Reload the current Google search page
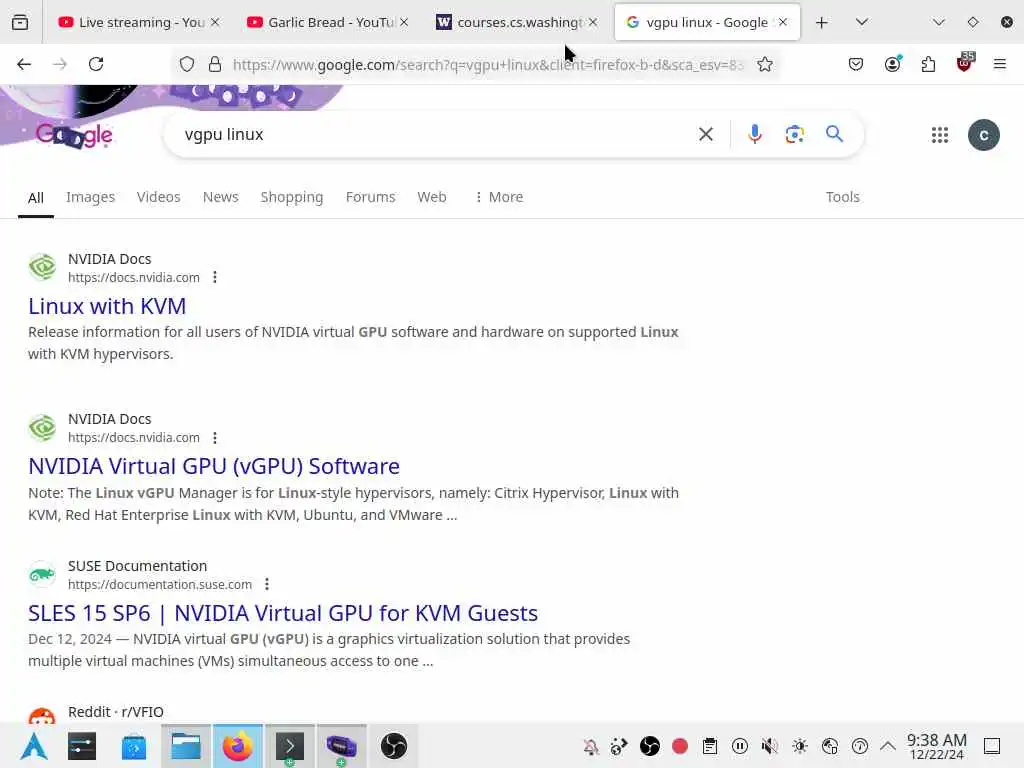Screen dimensions: 1024x768 [x=96, y=64]
